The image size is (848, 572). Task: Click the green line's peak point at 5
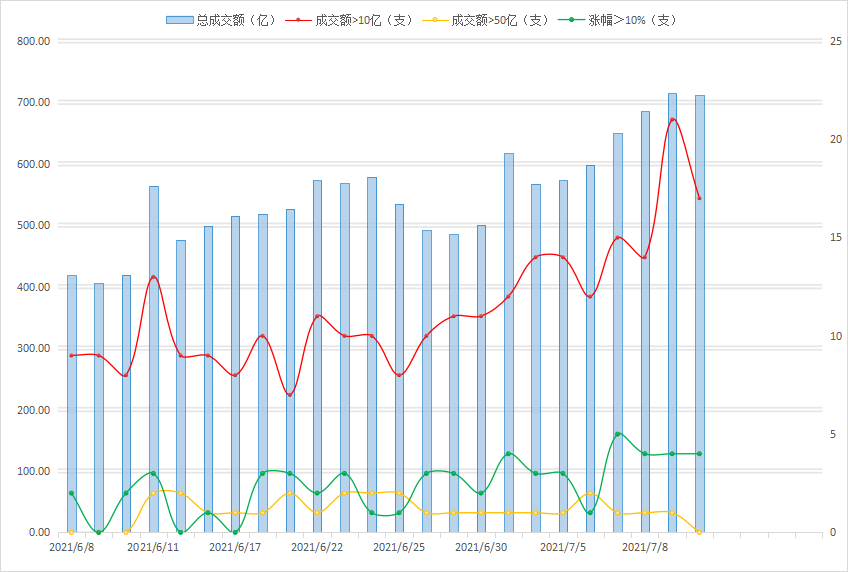[618, 434]
